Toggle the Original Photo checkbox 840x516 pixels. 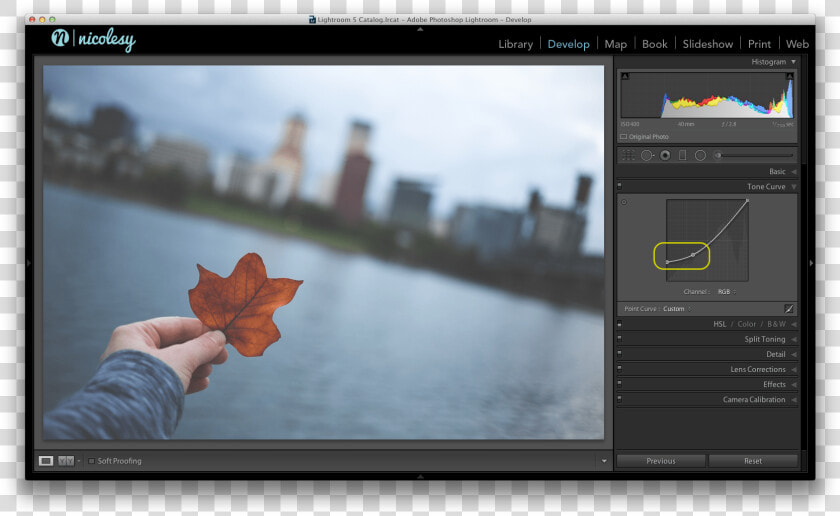coord(624,137)
